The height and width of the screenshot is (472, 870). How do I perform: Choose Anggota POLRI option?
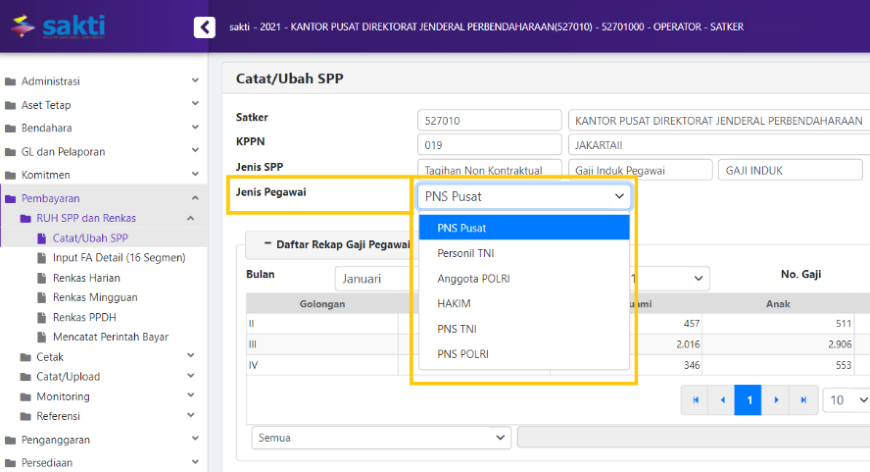[x=473, y=278]
